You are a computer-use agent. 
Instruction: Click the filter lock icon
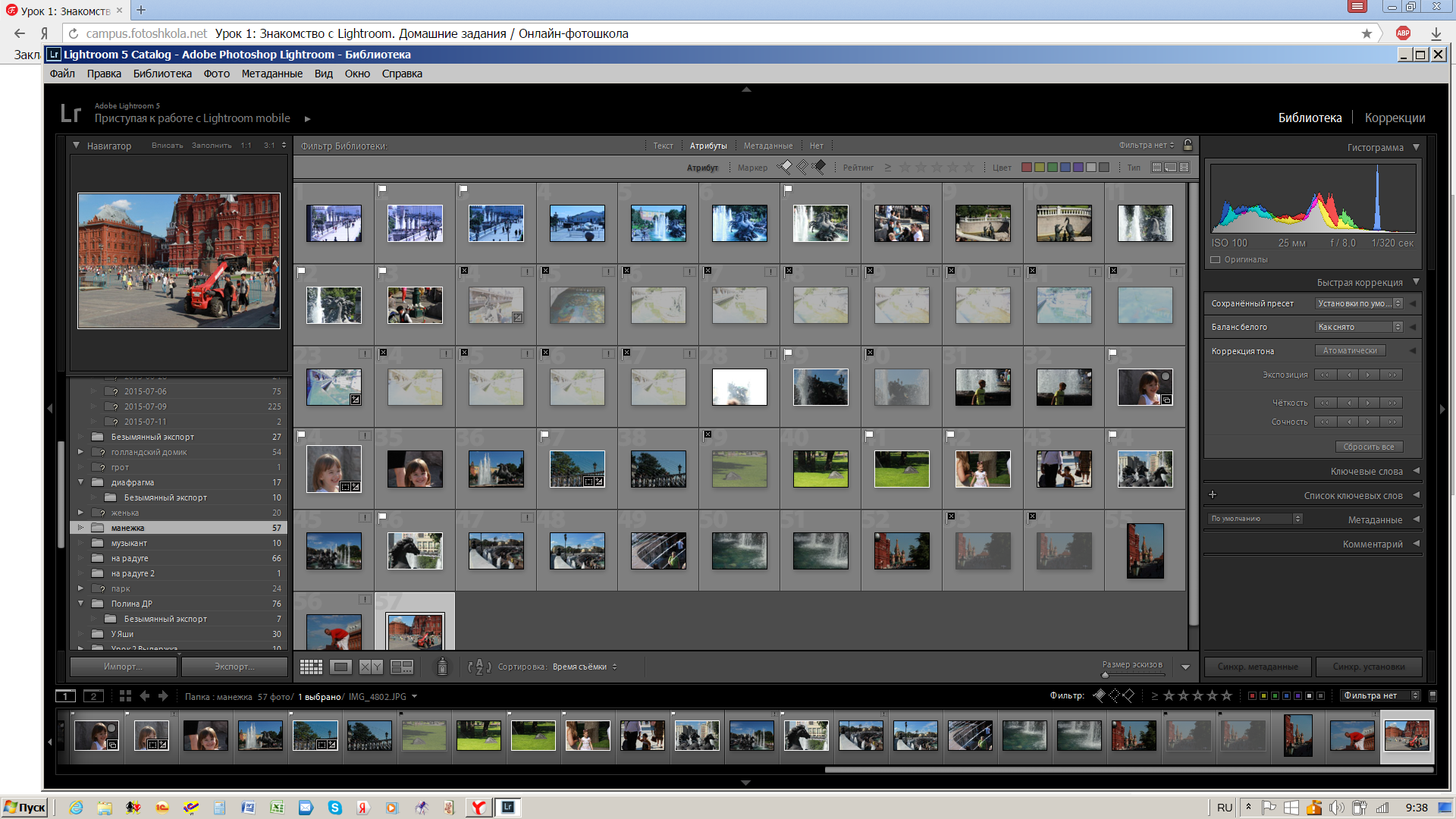point(1188,145)
